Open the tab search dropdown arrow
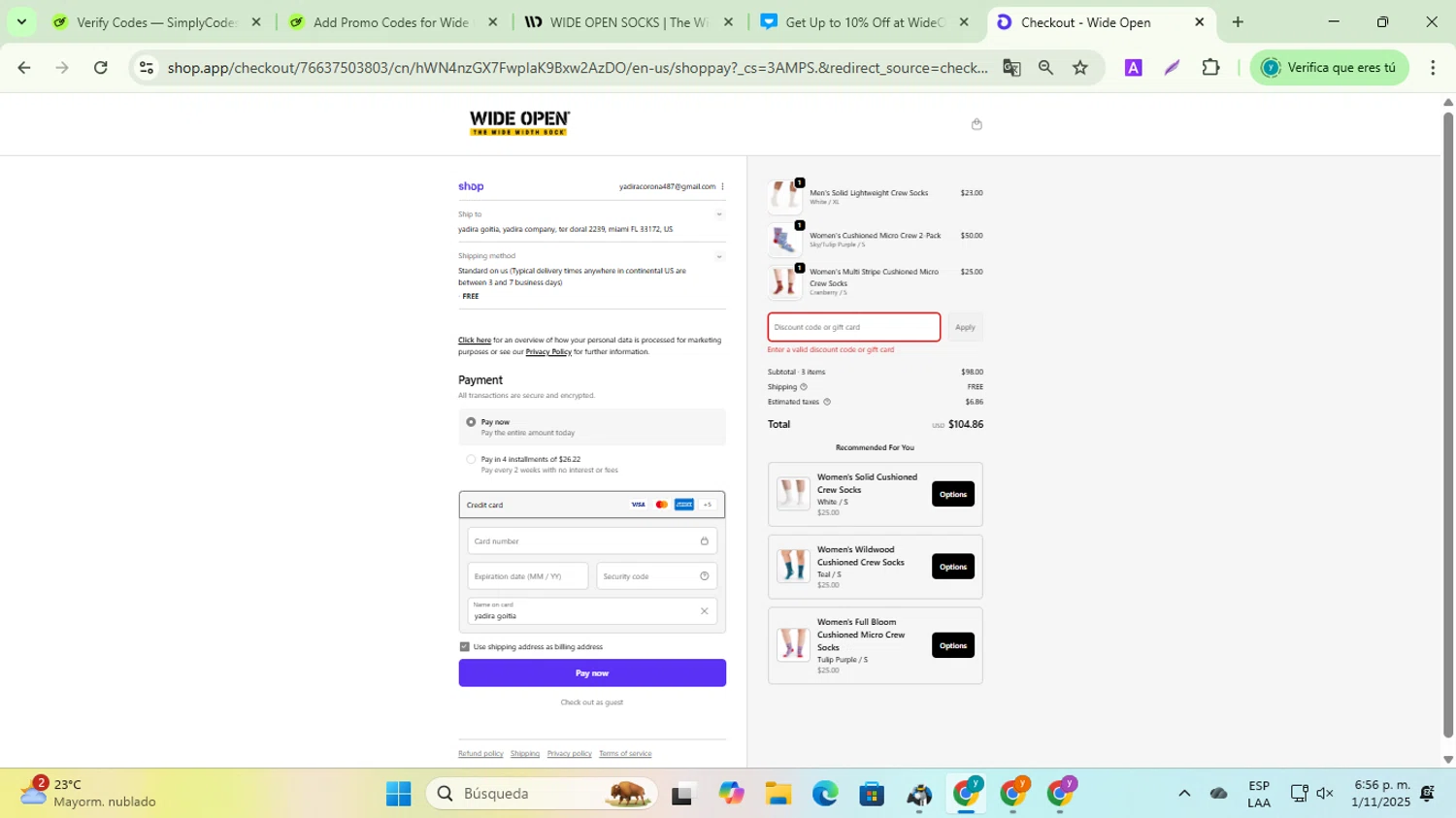The height and width of the screenshot is (818, 1456). (21, 21)
